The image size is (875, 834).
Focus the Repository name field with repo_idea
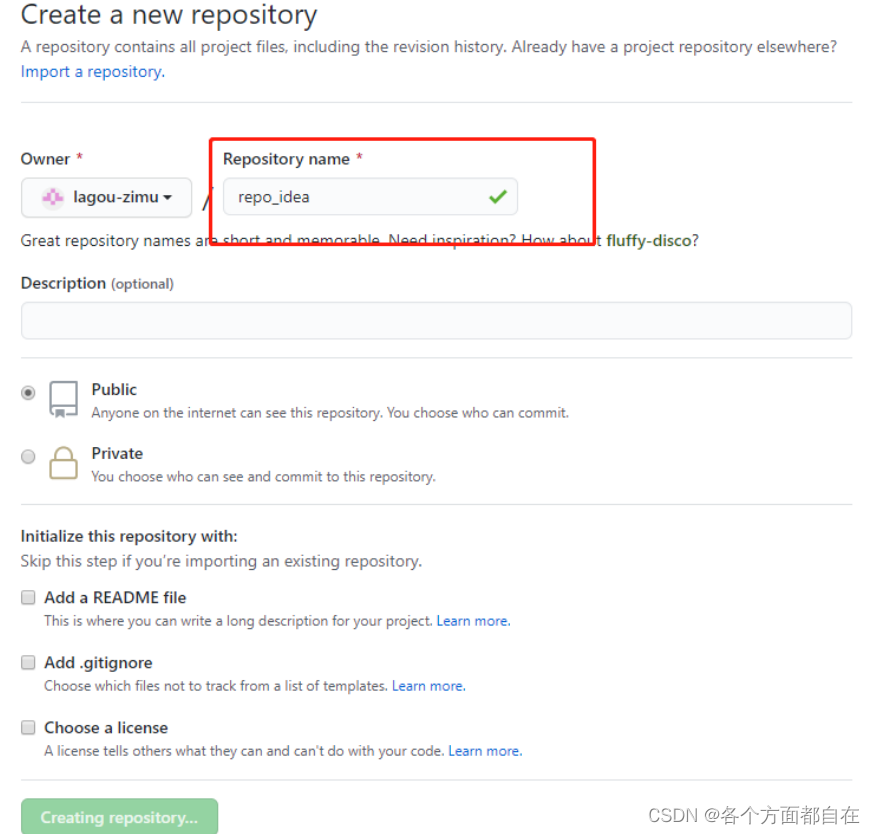coord(370,196)
